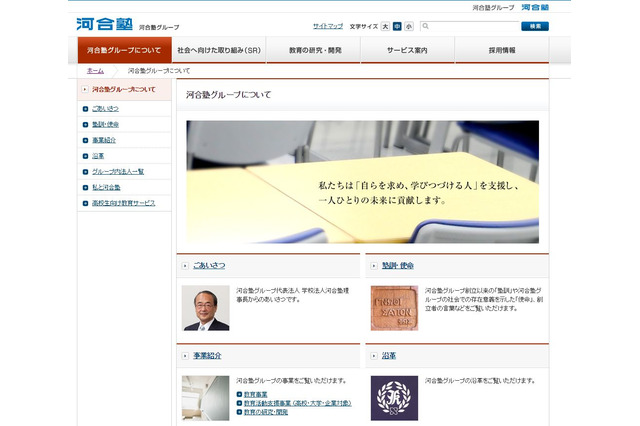Click the chairman portrait thumbnail
The height and width of the screenshot is (426, 640).
point(205,308)
